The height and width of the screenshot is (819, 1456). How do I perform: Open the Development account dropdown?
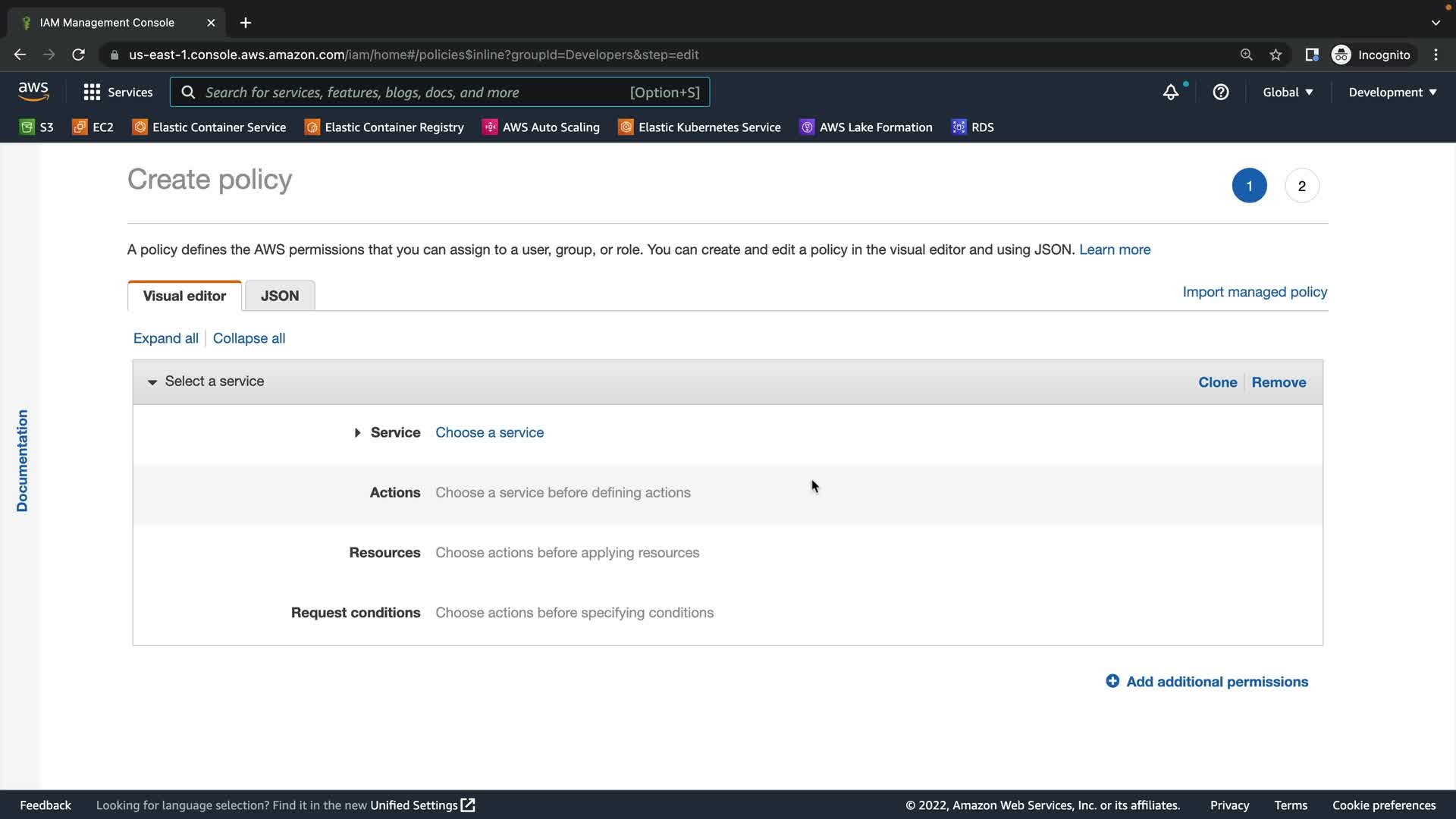pos(1392,93)
